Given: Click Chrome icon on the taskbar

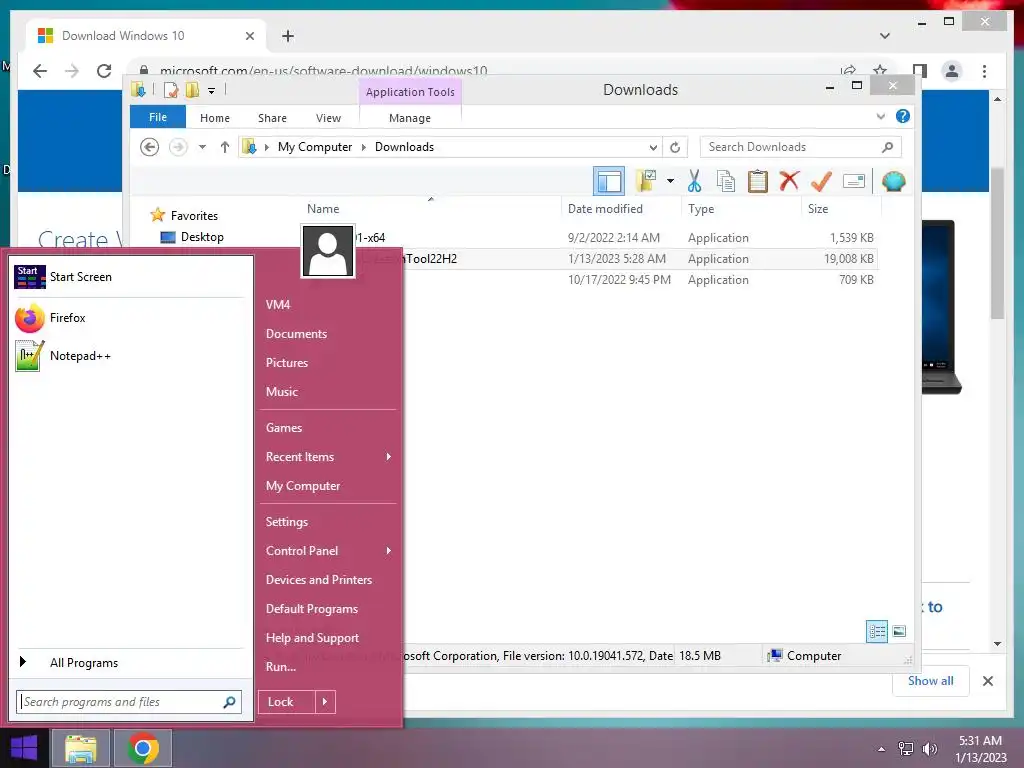Looking at the screenshot, I should pos(143,748).
